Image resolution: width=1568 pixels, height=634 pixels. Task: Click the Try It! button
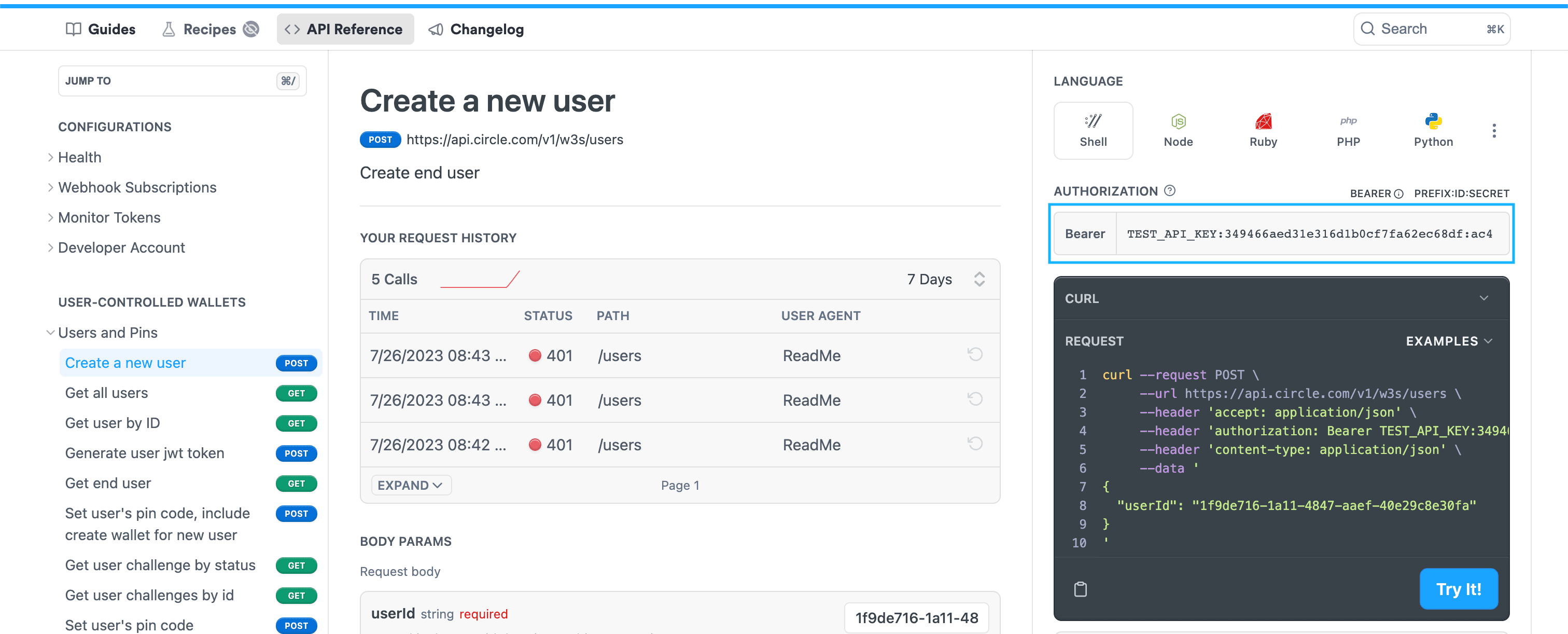point(1458,589)
